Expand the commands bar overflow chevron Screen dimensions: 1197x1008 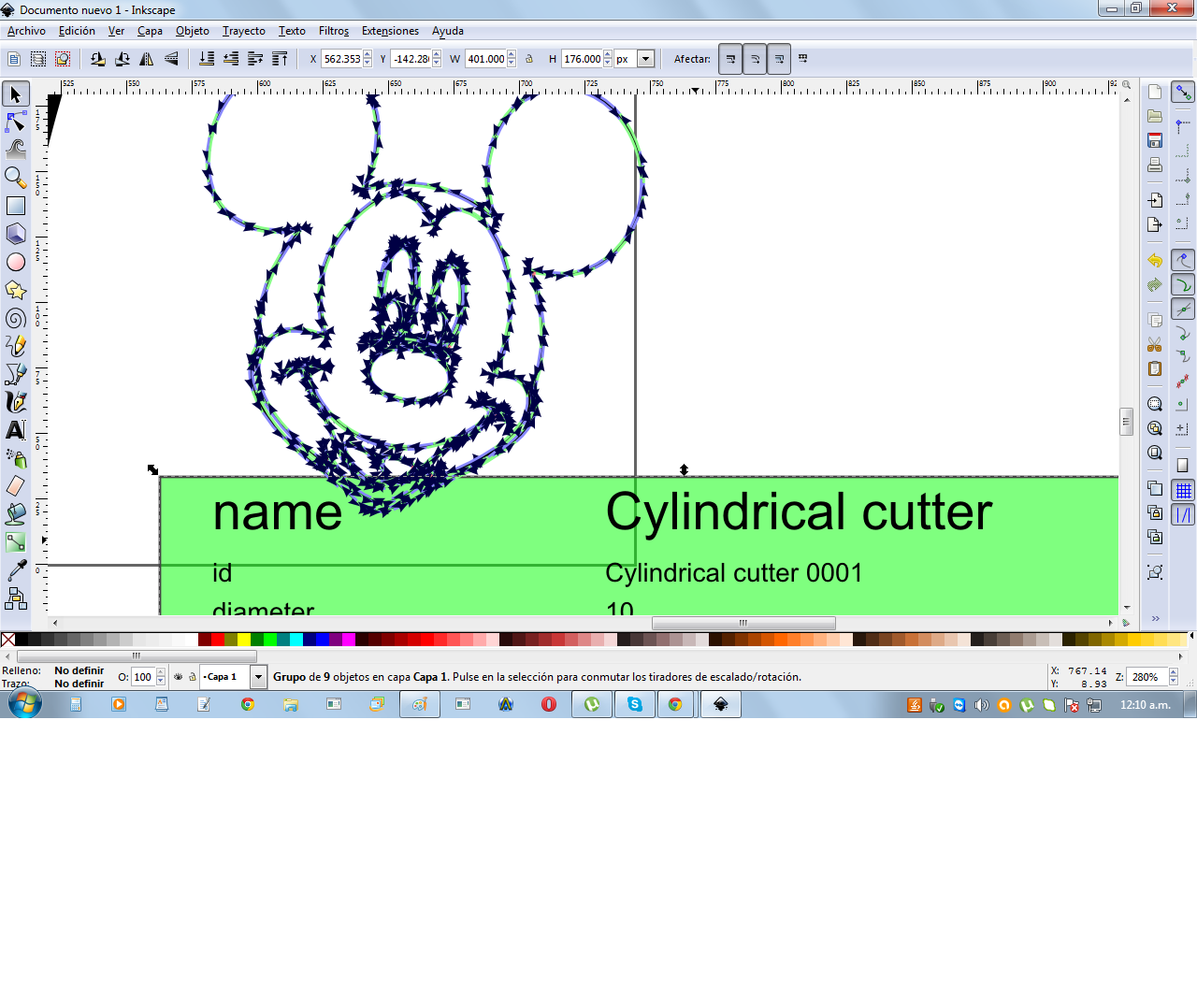(x=1156, y=618)
